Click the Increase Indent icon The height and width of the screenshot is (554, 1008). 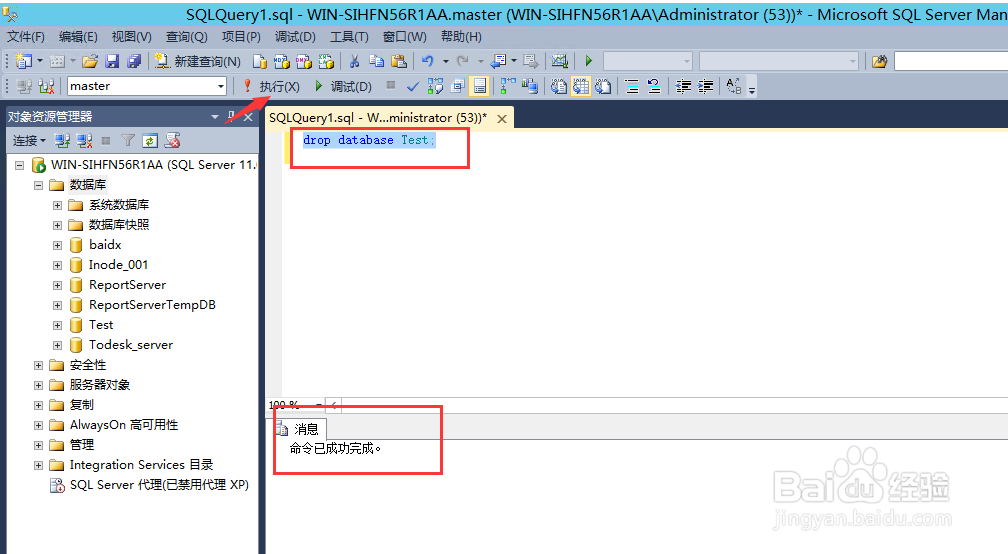point(705,86)
